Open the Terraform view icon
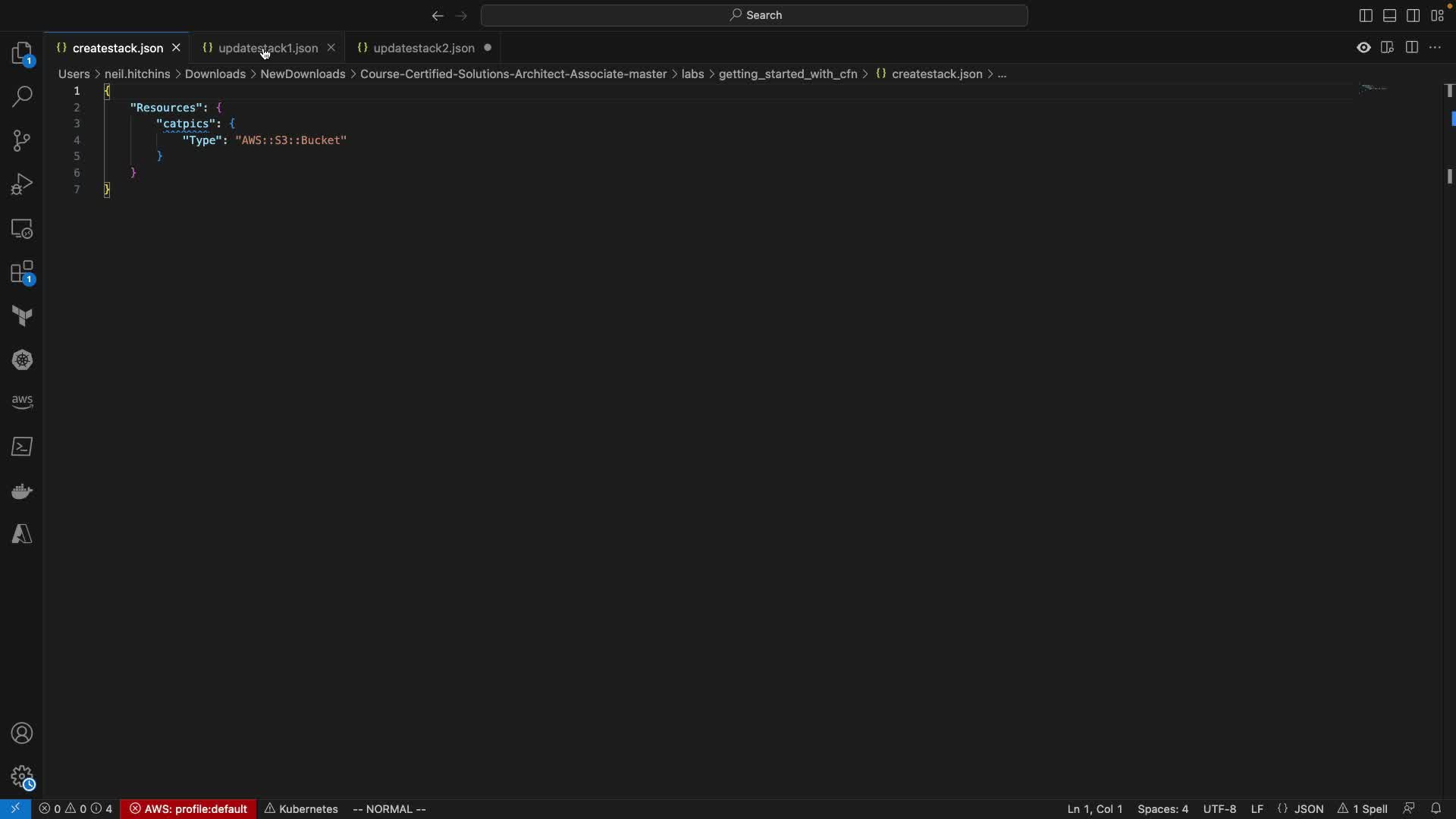 (x=22, y=316)
